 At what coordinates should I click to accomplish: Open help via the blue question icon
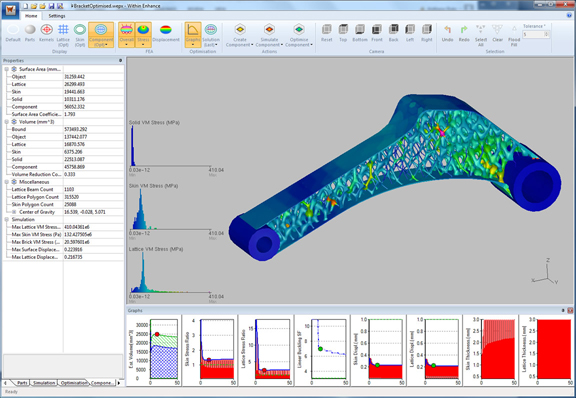(x=569, y=15)
